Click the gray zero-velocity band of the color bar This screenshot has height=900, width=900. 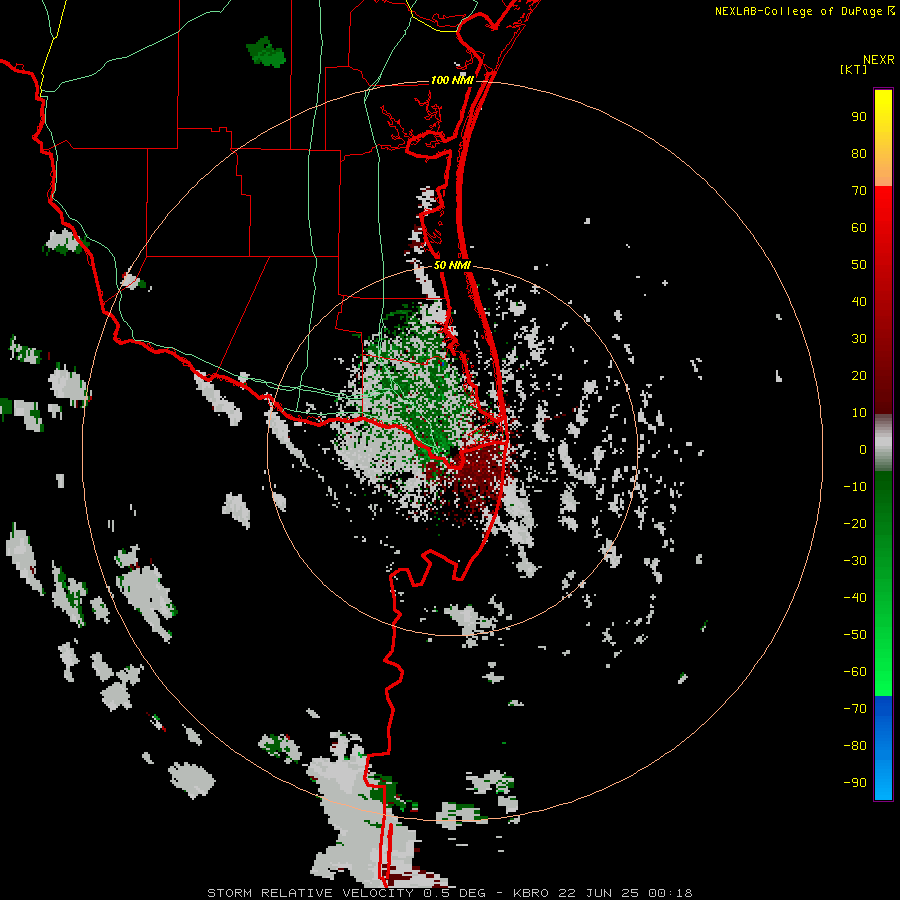883,443
